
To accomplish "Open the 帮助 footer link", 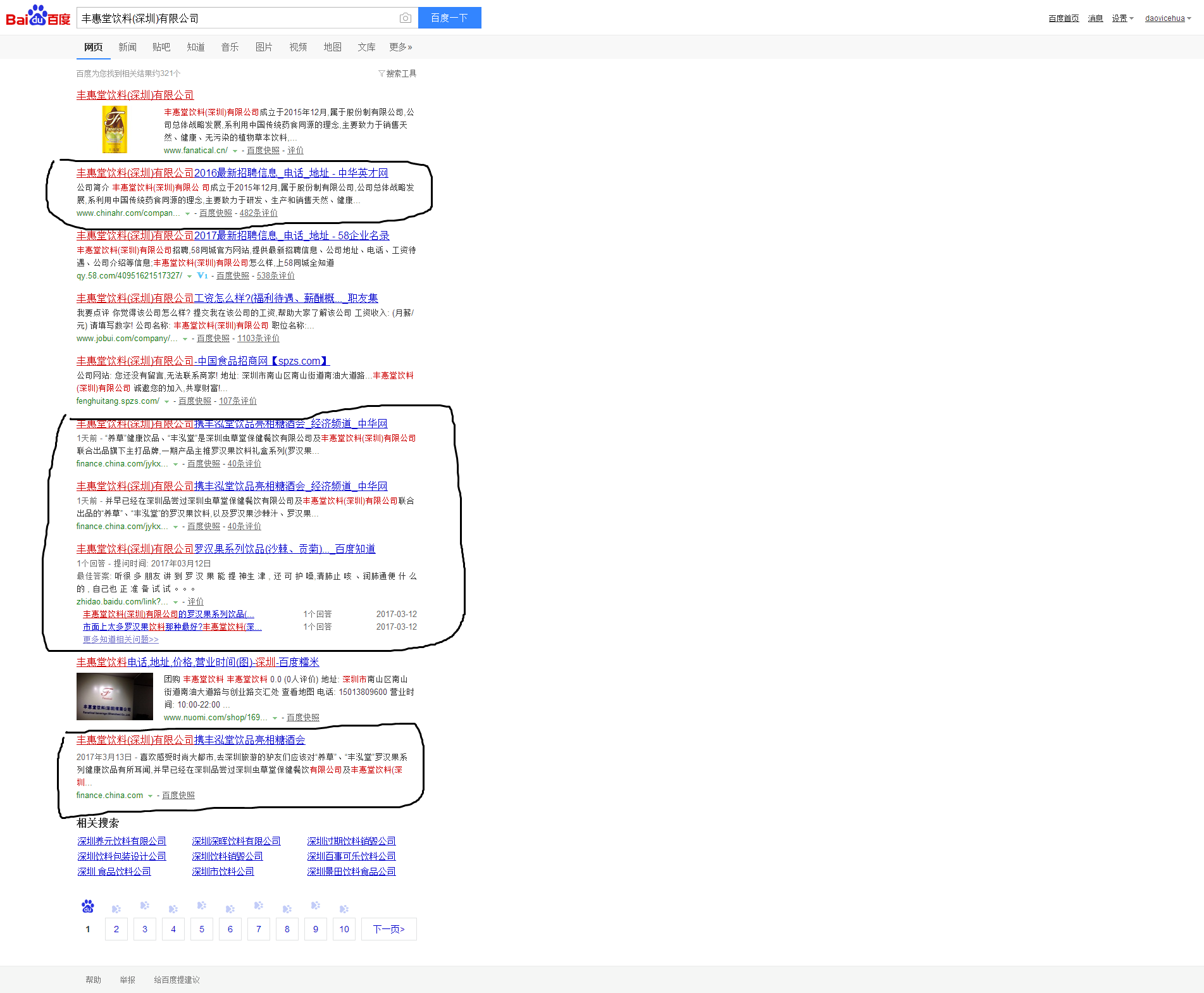I will click(x=93, y=980).
